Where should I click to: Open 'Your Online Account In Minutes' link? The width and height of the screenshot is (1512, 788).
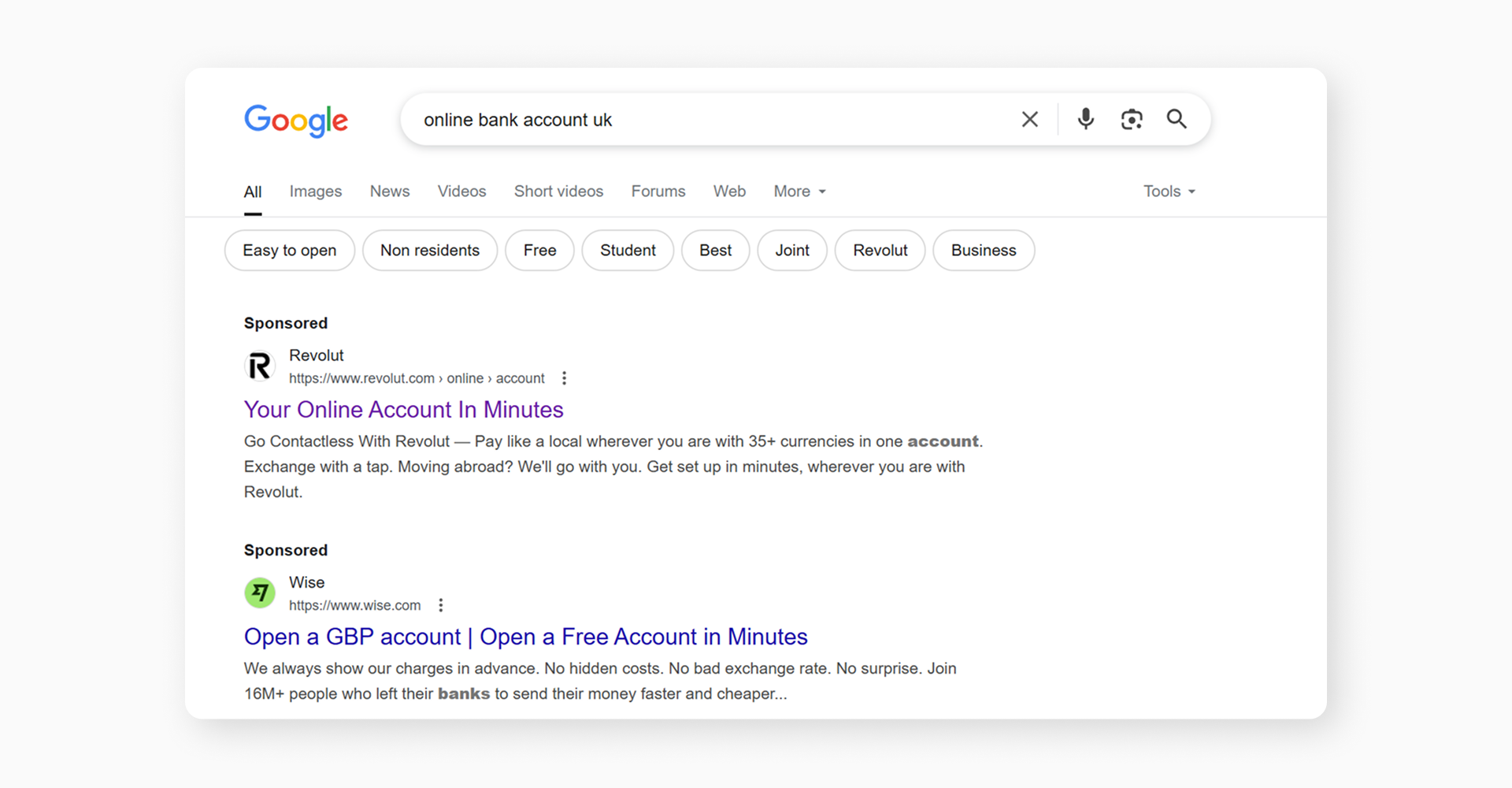(x=404, y=410)
